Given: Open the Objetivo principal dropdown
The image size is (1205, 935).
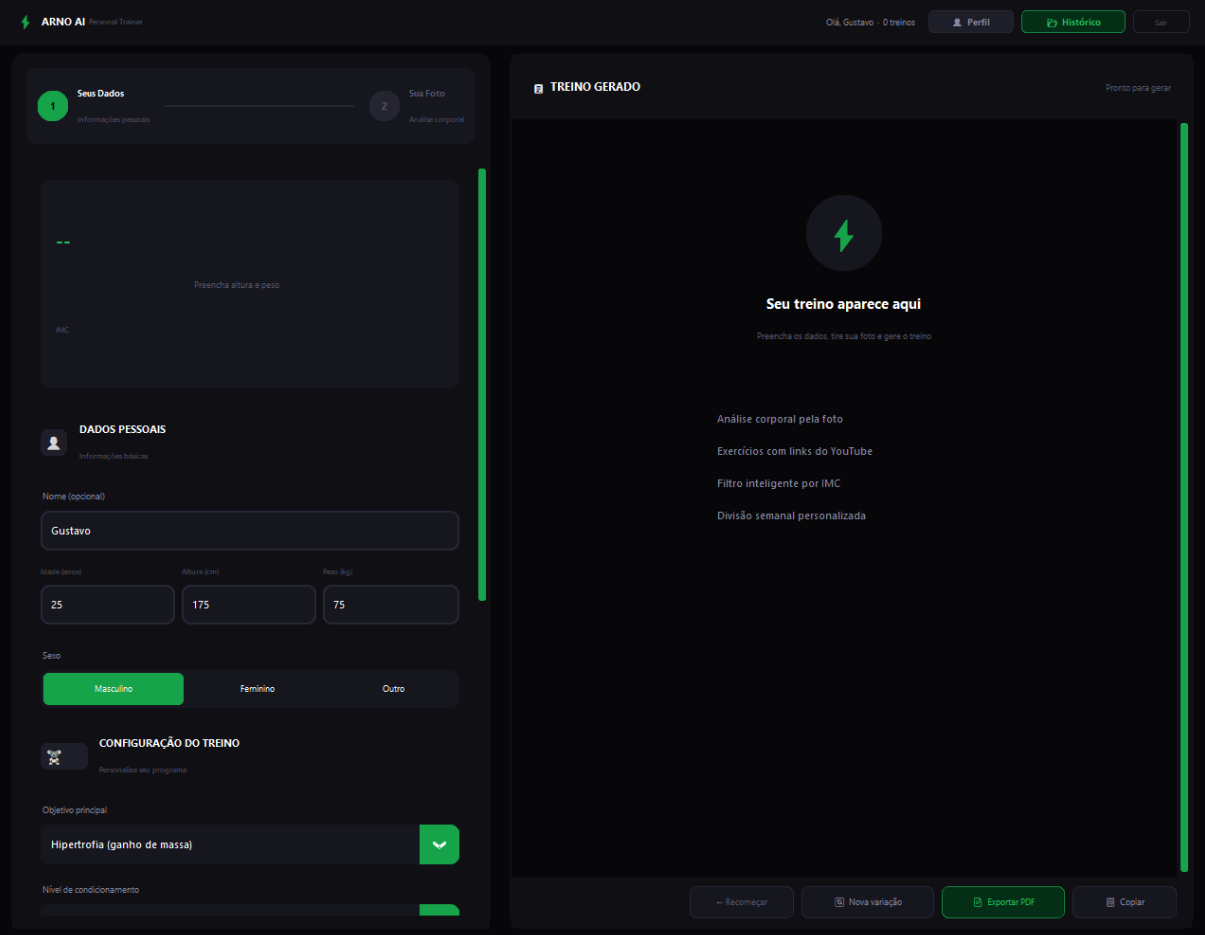Looking at the screenshot, I should point(250,845).
